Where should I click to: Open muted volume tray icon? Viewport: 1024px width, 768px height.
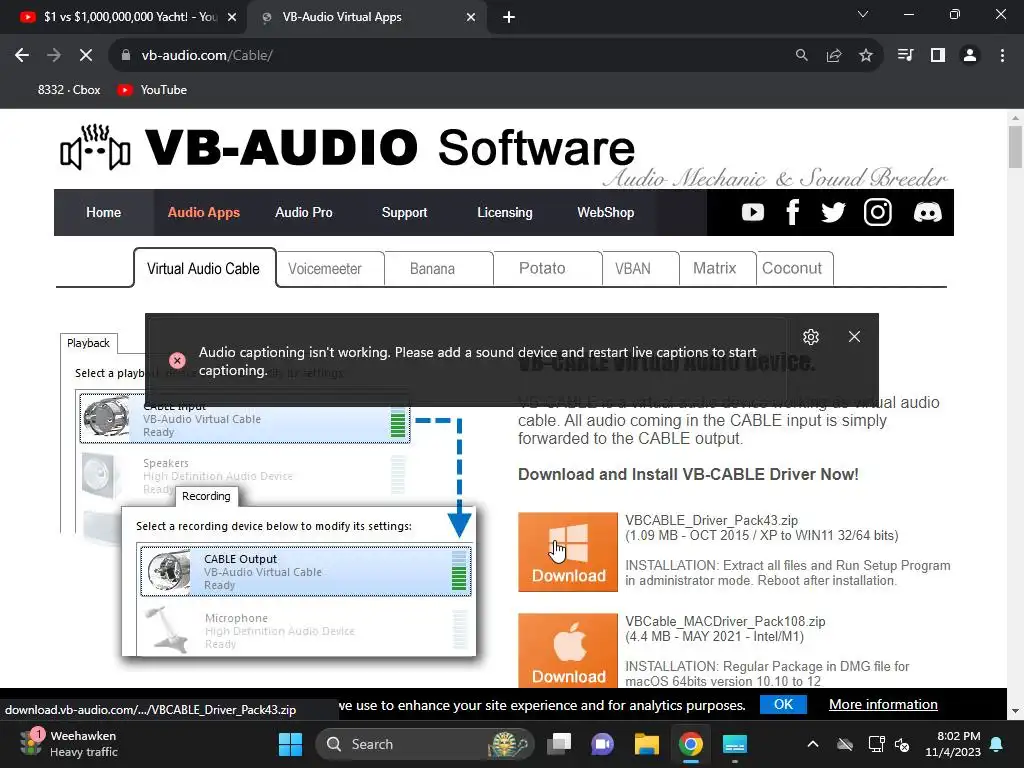coord(903,744)
